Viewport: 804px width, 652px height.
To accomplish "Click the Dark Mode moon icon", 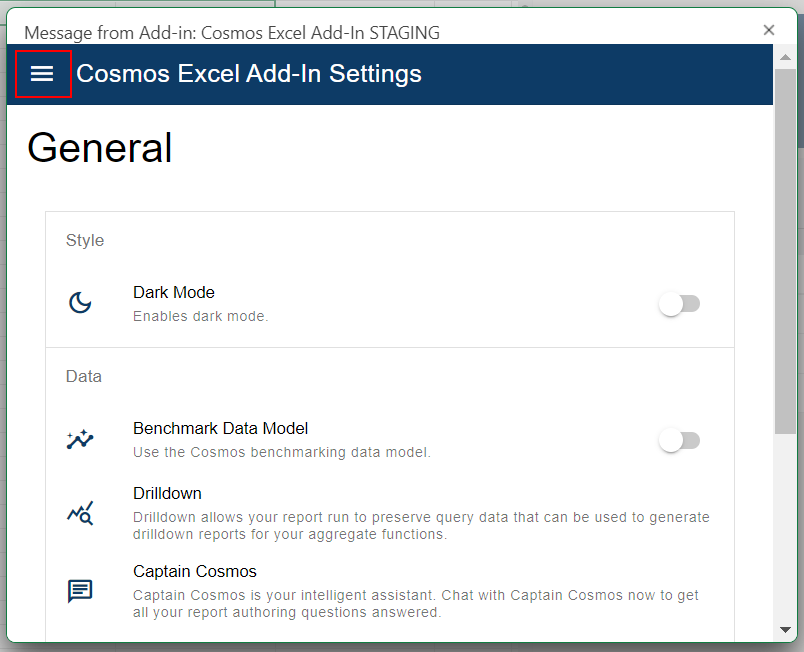I will coord(81,302).
